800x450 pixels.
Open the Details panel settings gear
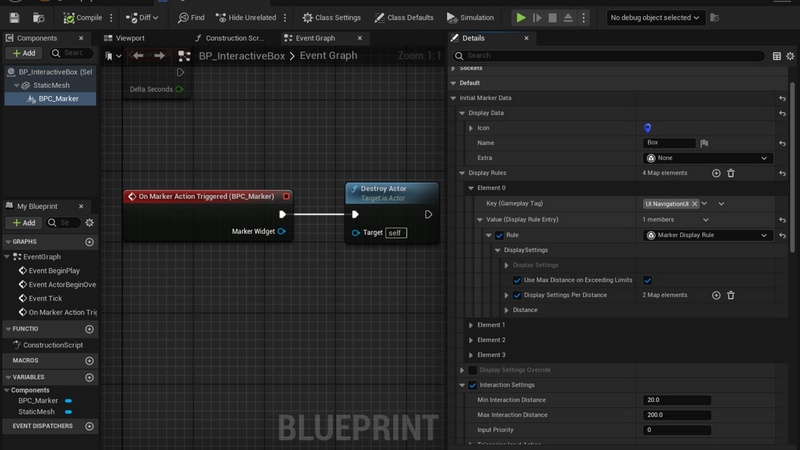coord(790,56)
